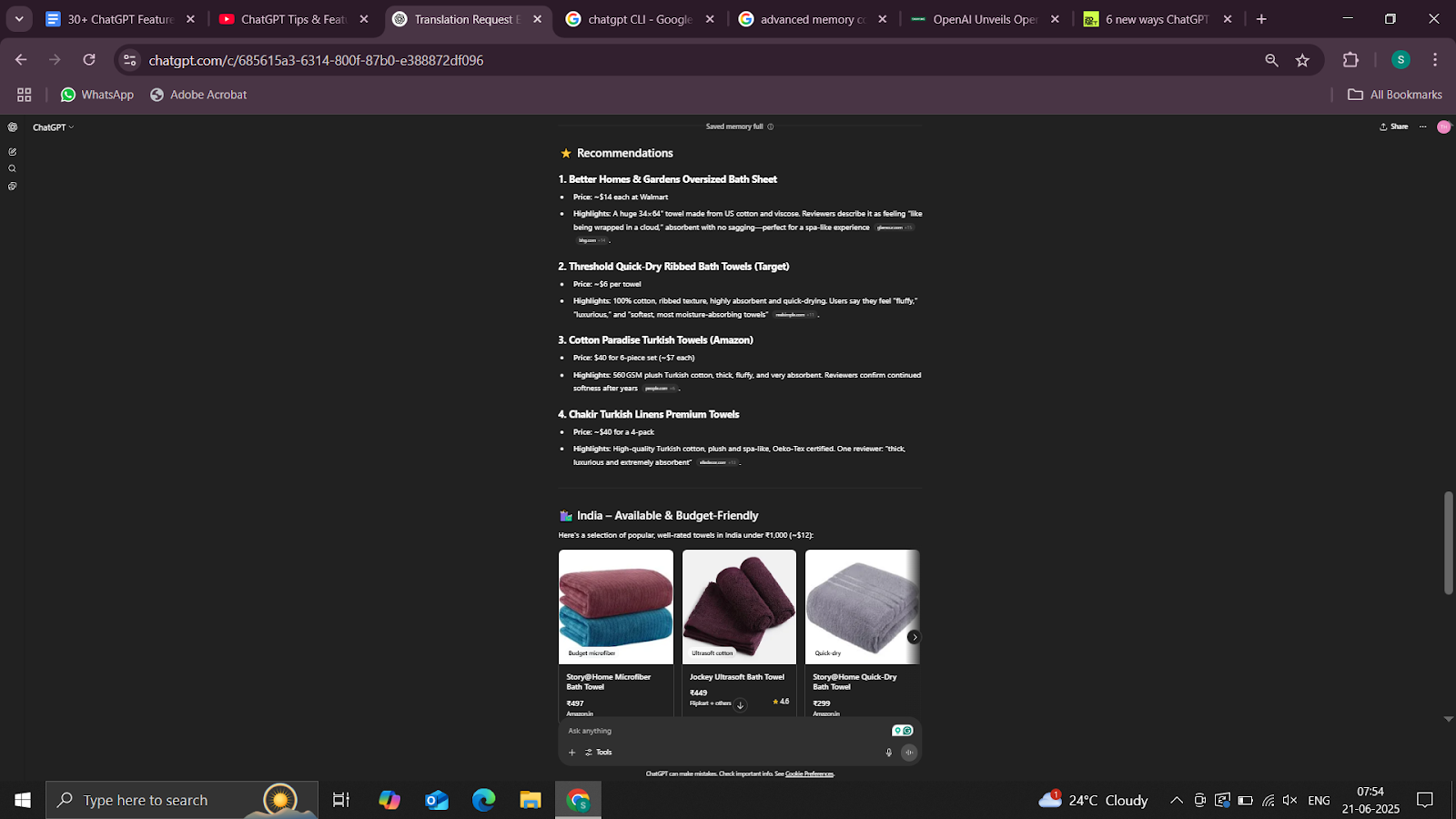Click the Saved memory full info icon

(770, 126)
